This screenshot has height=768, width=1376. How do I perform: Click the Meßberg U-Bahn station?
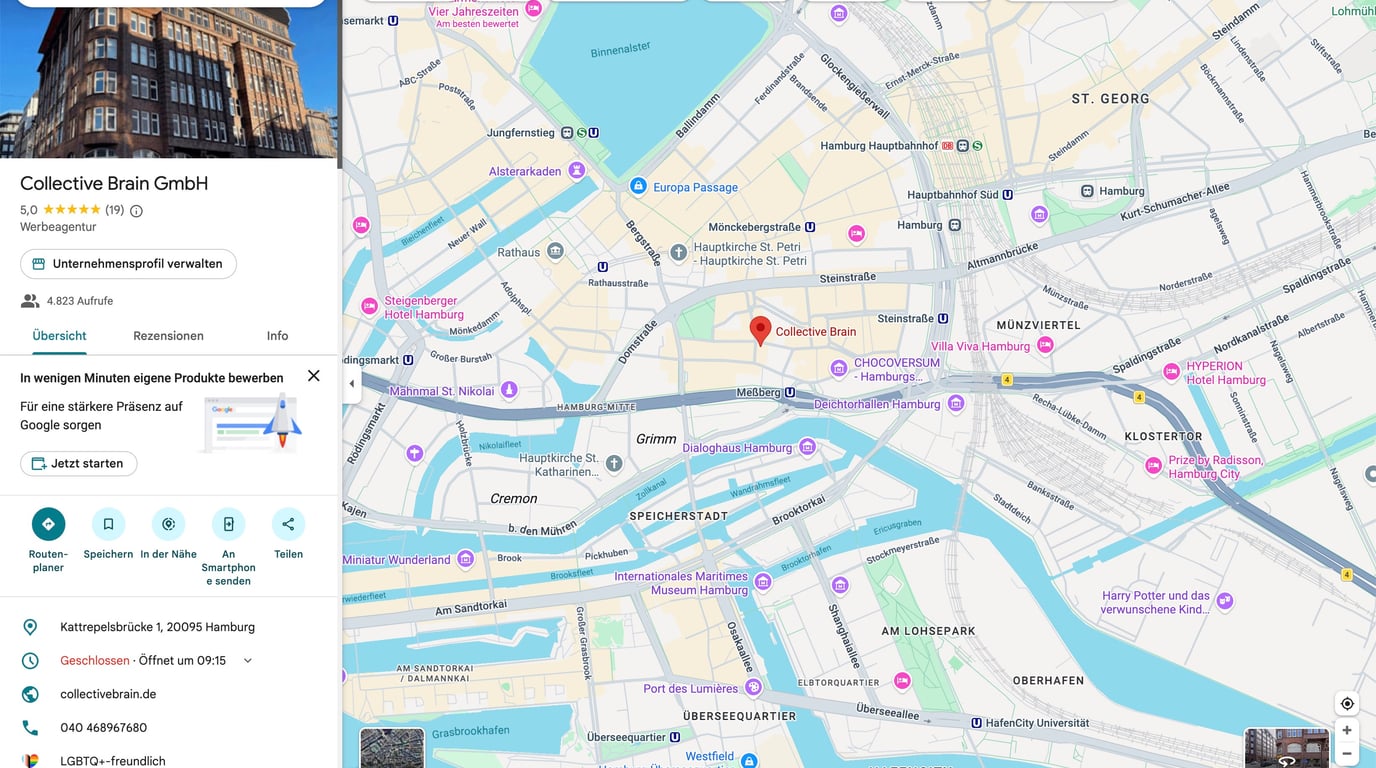tap(766, 393)
